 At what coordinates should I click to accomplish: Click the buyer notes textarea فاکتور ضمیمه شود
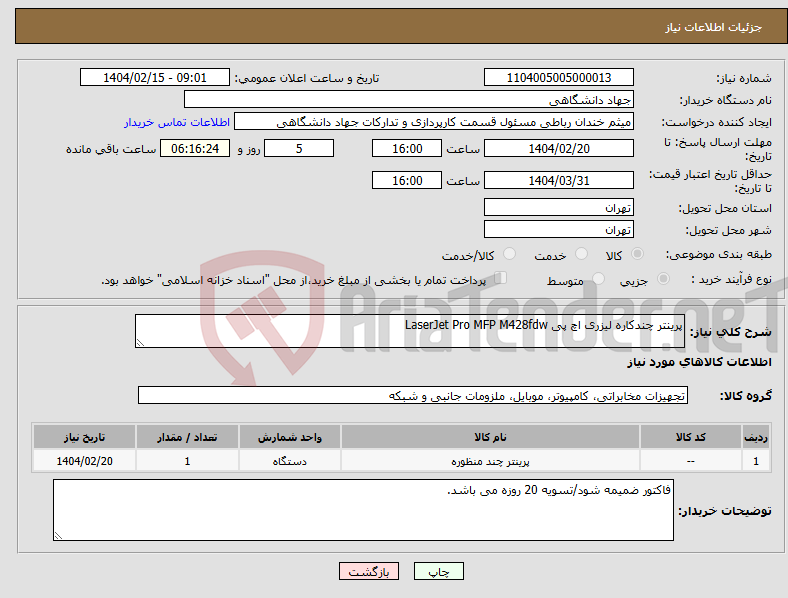pyautogui.click(x=363, y=510)
